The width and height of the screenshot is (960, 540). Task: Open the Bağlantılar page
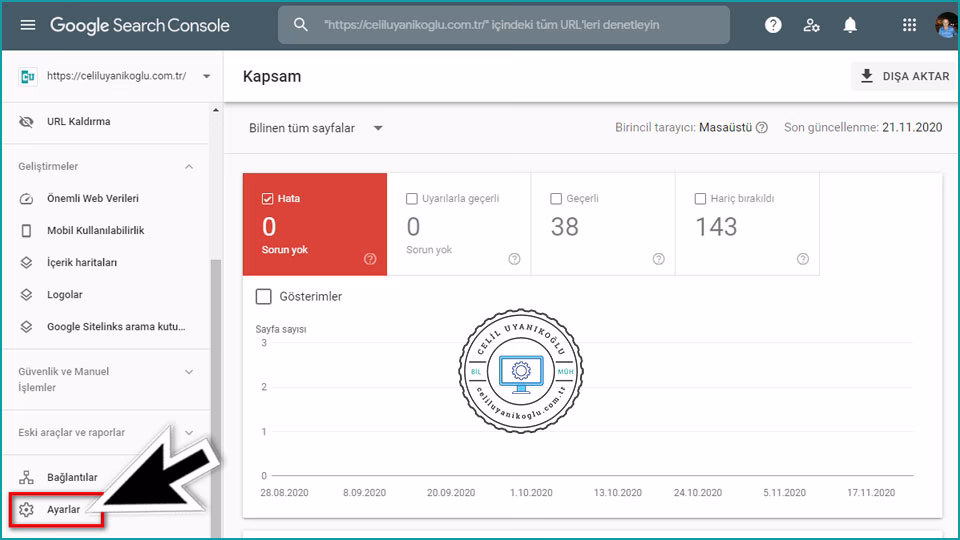[x=72, y=478]
